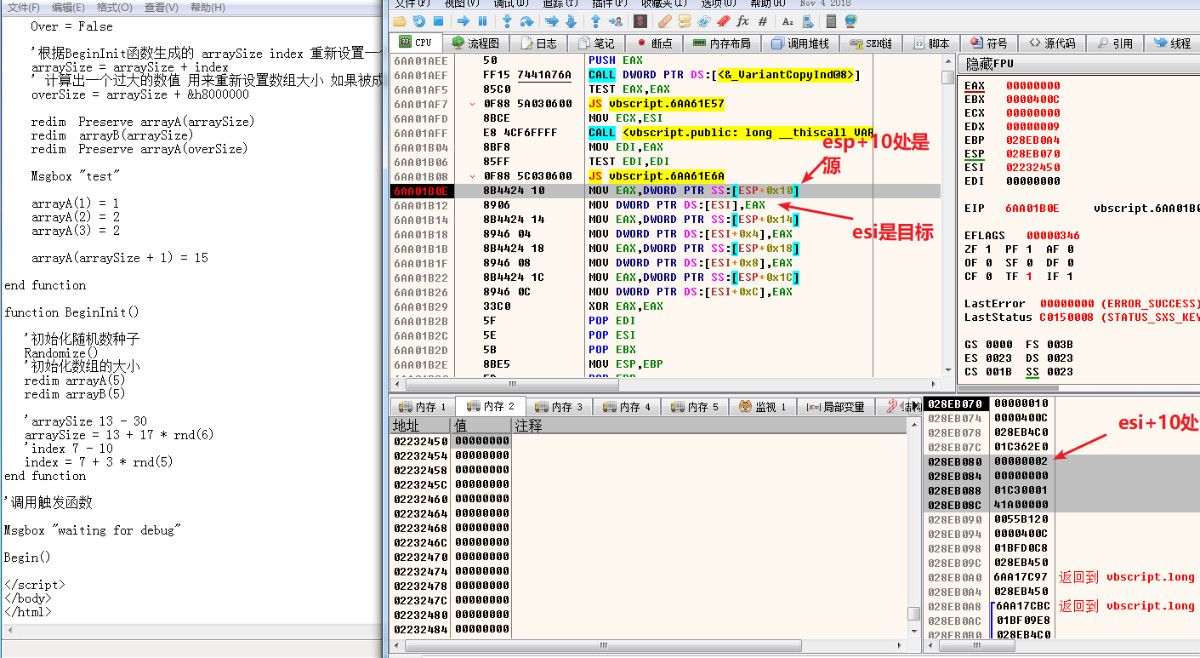Open the 线程 threads tab
The width and height of the screenshot is (1200, 658).
coord(1172,43)
